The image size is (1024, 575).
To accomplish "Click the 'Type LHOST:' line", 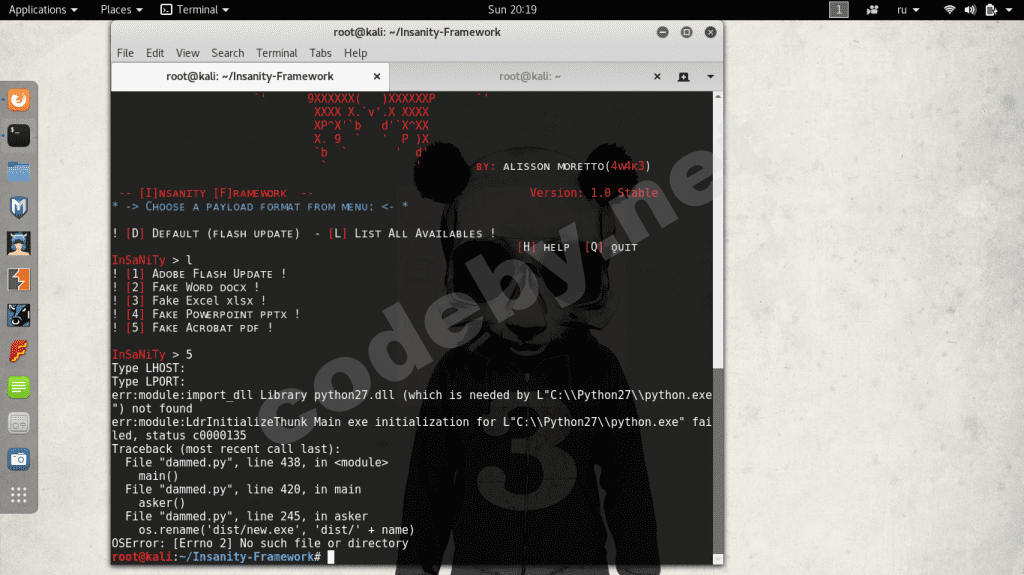I will click(x=148, y=369).
